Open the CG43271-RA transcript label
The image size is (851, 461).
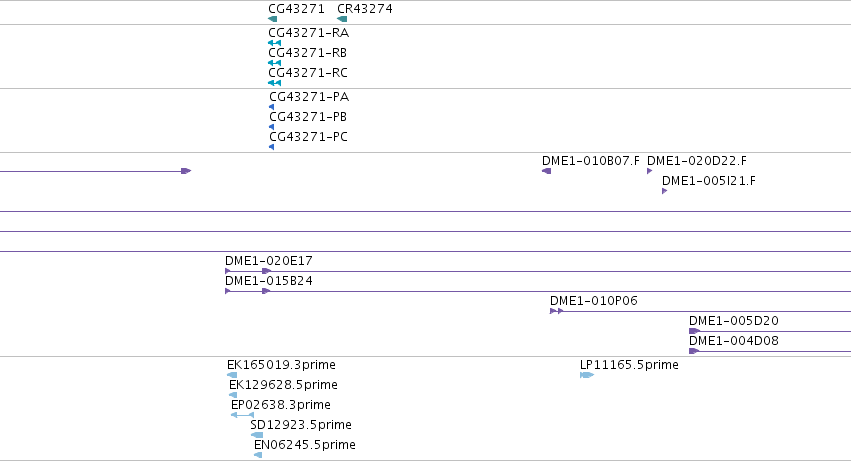coord(308,33)
